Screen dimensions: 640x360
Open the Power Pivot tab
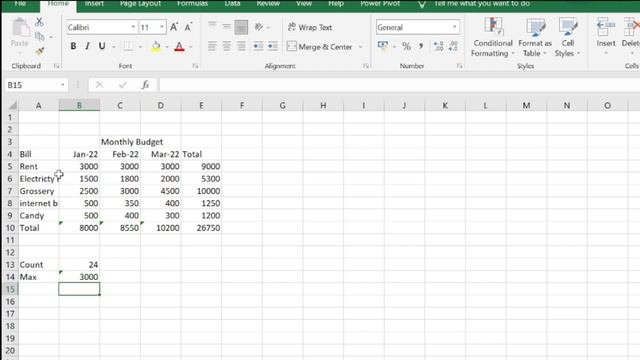pyautogui.click(x=380, y=4)
